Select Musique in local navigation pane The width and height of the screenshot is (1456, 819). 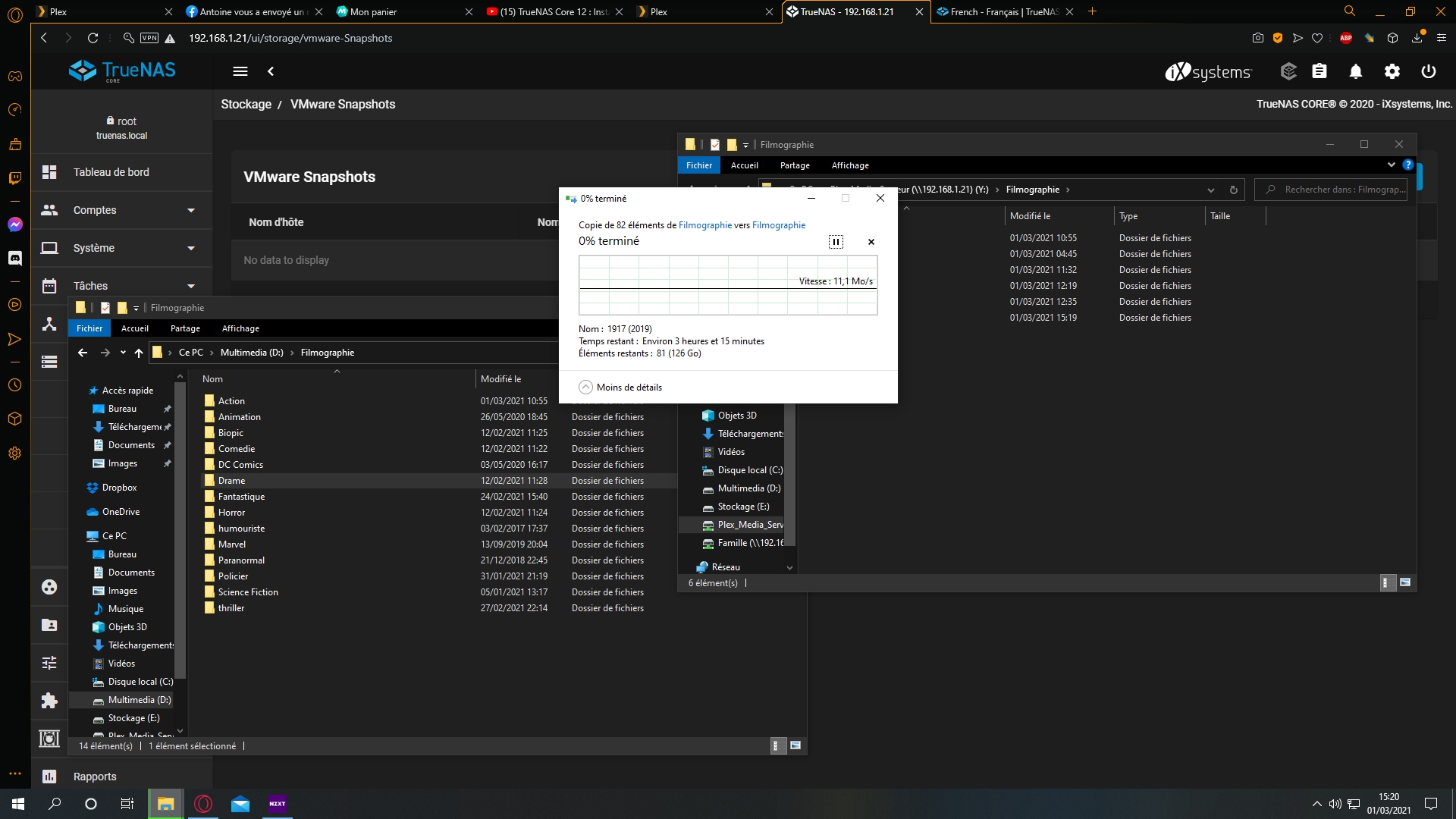click(x=125, y=609)
